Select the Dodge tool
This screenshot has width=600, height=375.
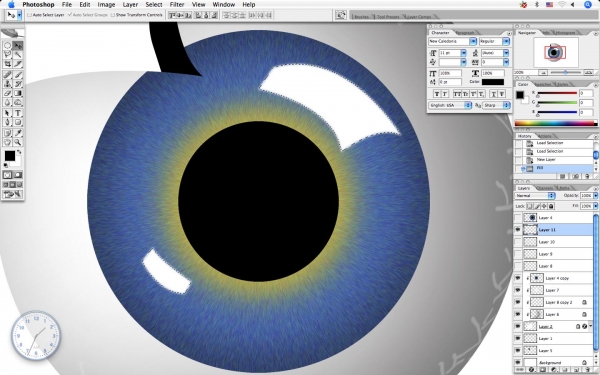pos(18,102)
